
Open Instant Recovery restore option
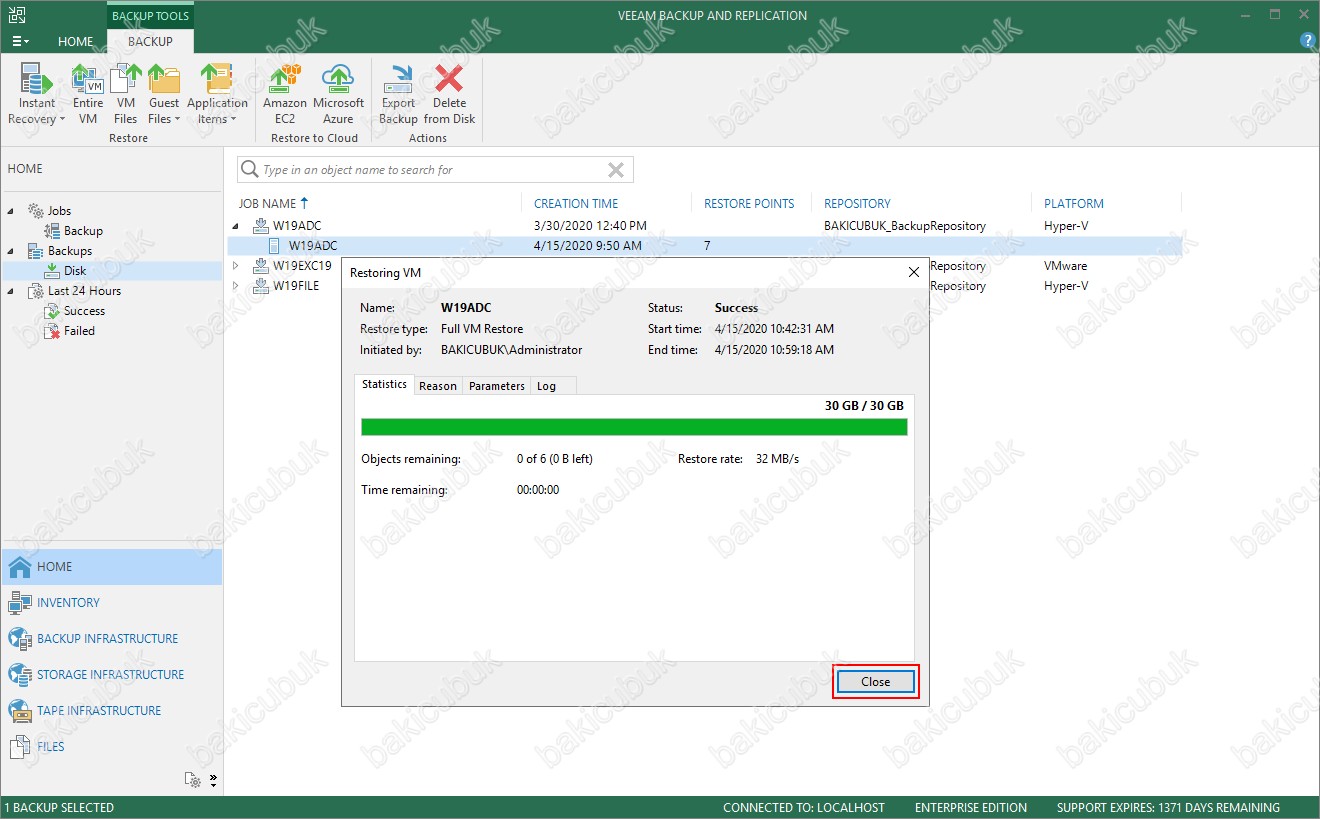pyautogui.click(x=37, y=94)
